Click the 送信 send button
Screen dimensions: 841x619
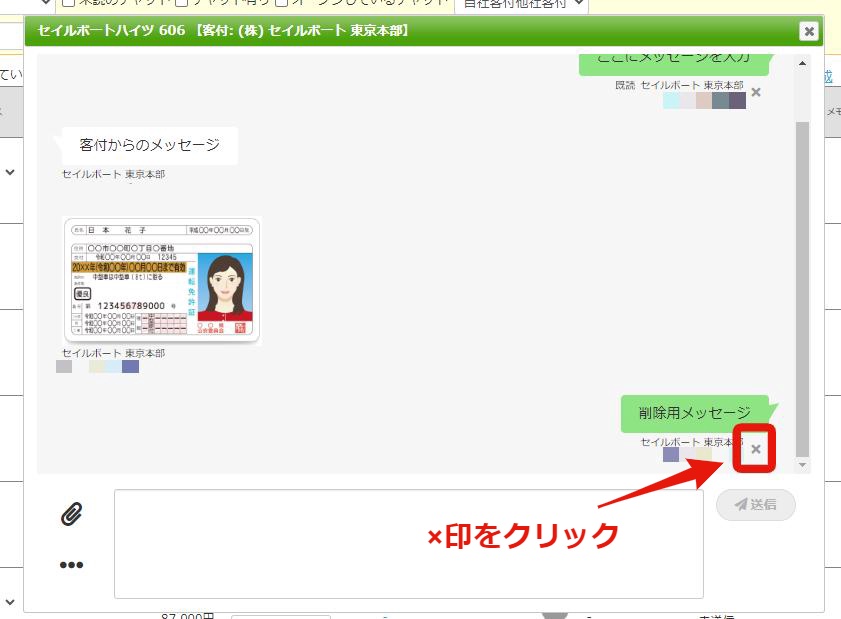pyautogui.click(x=756, y=504)
